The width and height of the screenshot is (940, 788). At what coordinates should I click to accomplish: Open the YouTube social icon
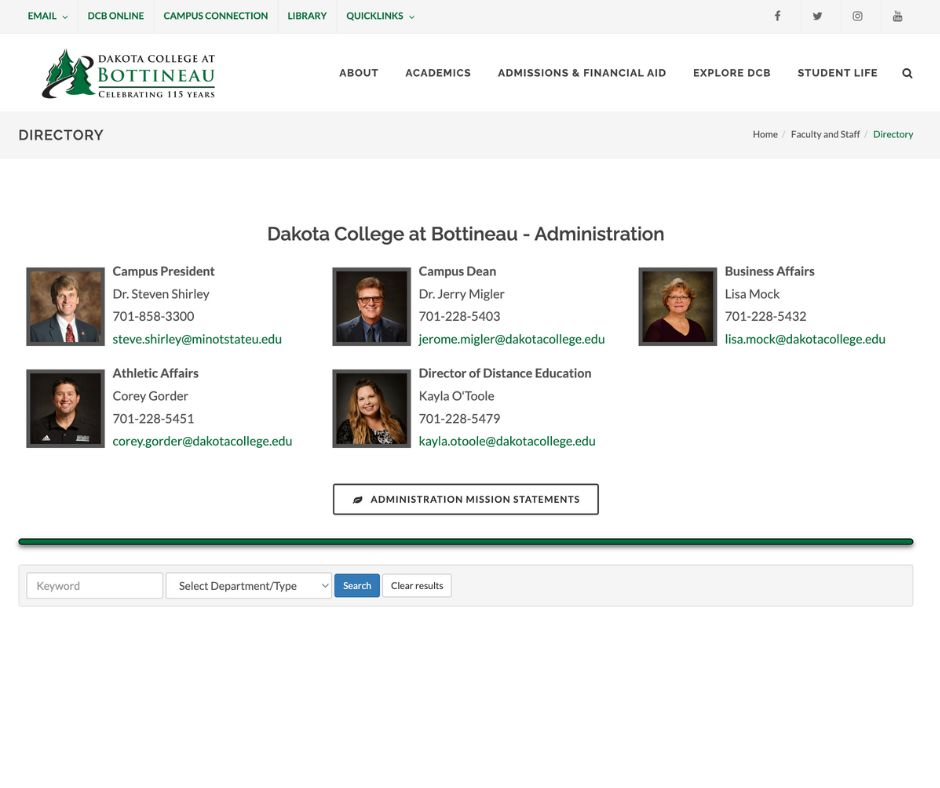[x=897, y=16]
